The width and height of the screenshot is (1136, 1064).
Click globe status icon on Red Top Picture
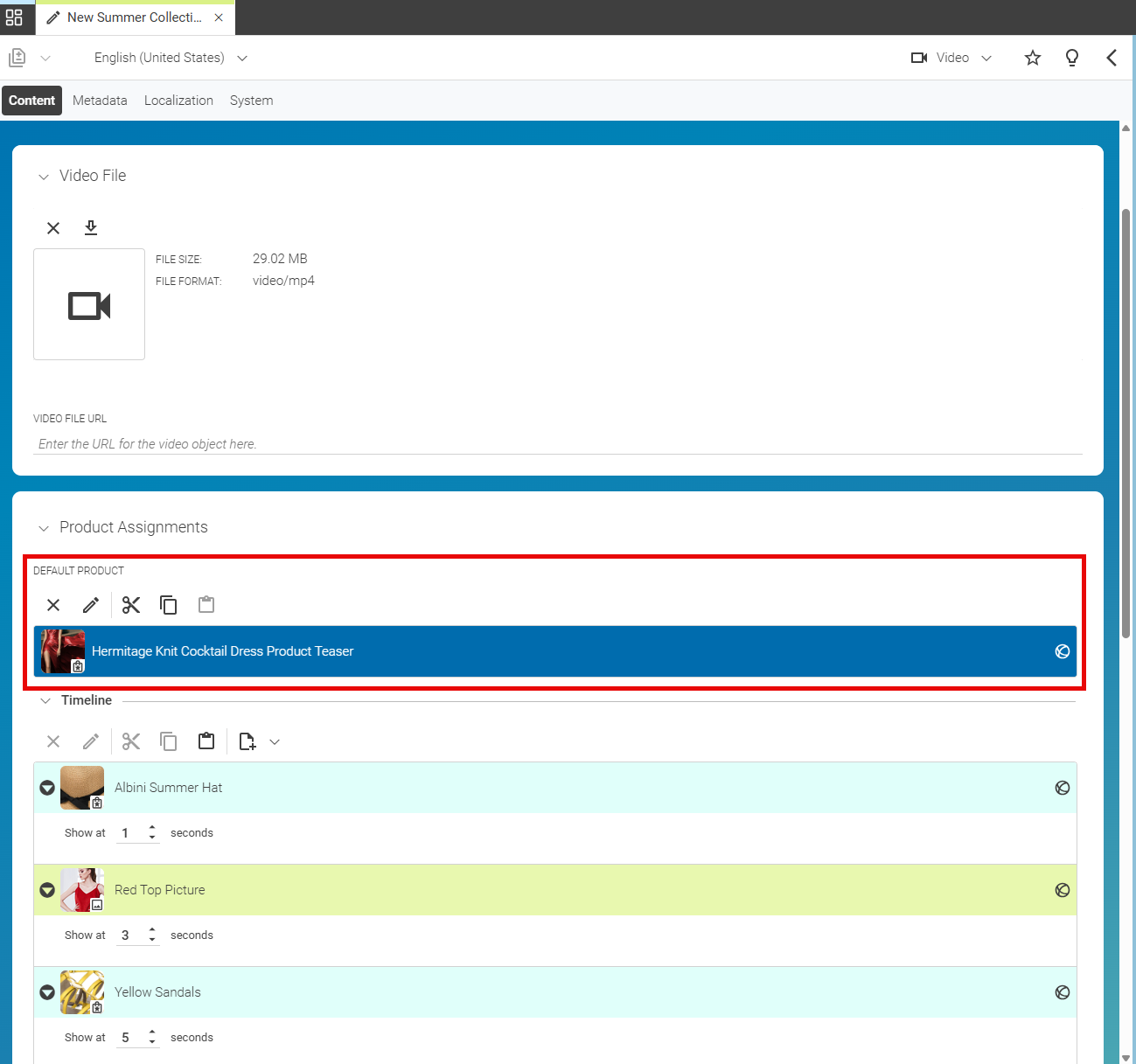[1063, 890]
